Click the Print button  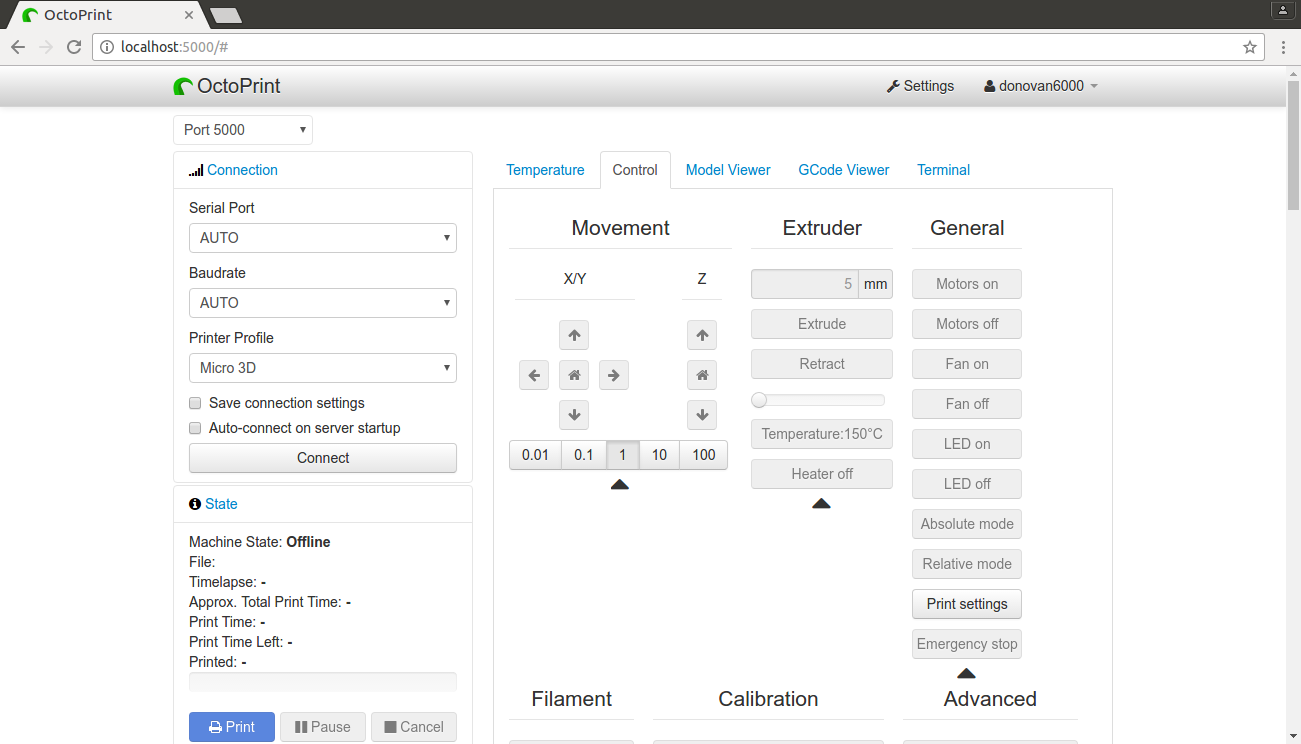(x=232, y=727)
